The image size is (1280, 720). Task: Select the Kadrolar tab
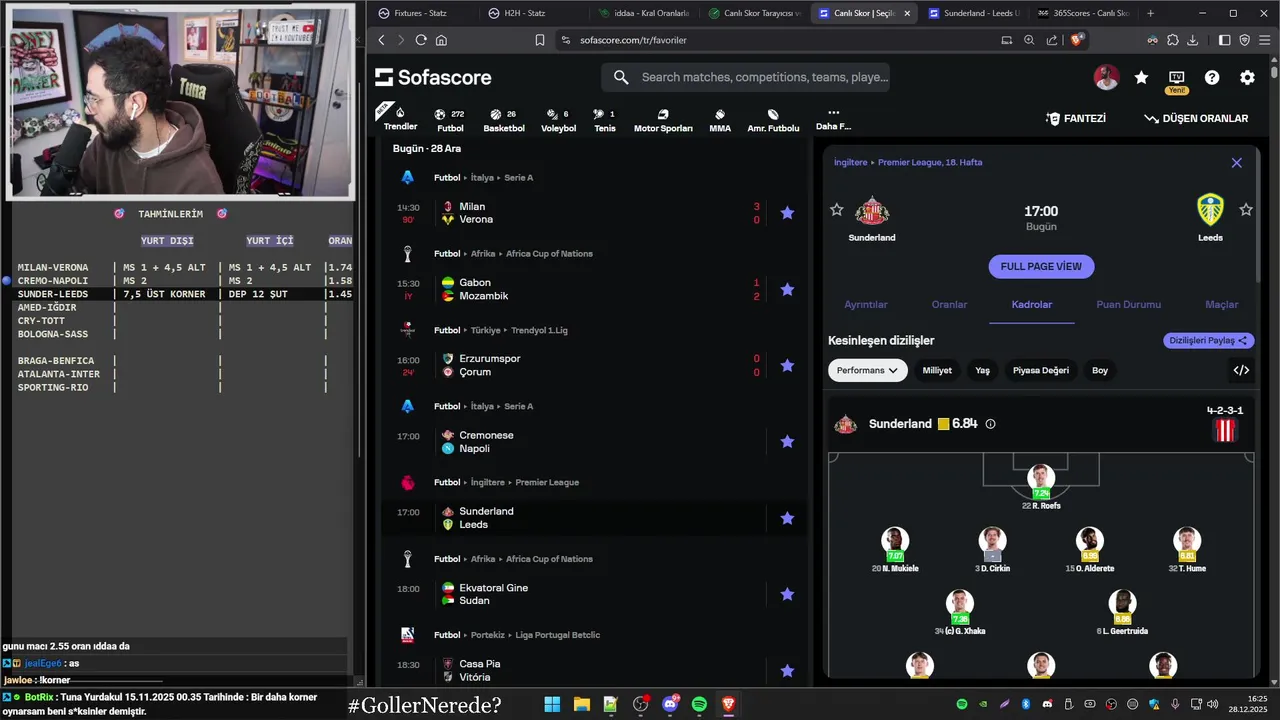1032,304
